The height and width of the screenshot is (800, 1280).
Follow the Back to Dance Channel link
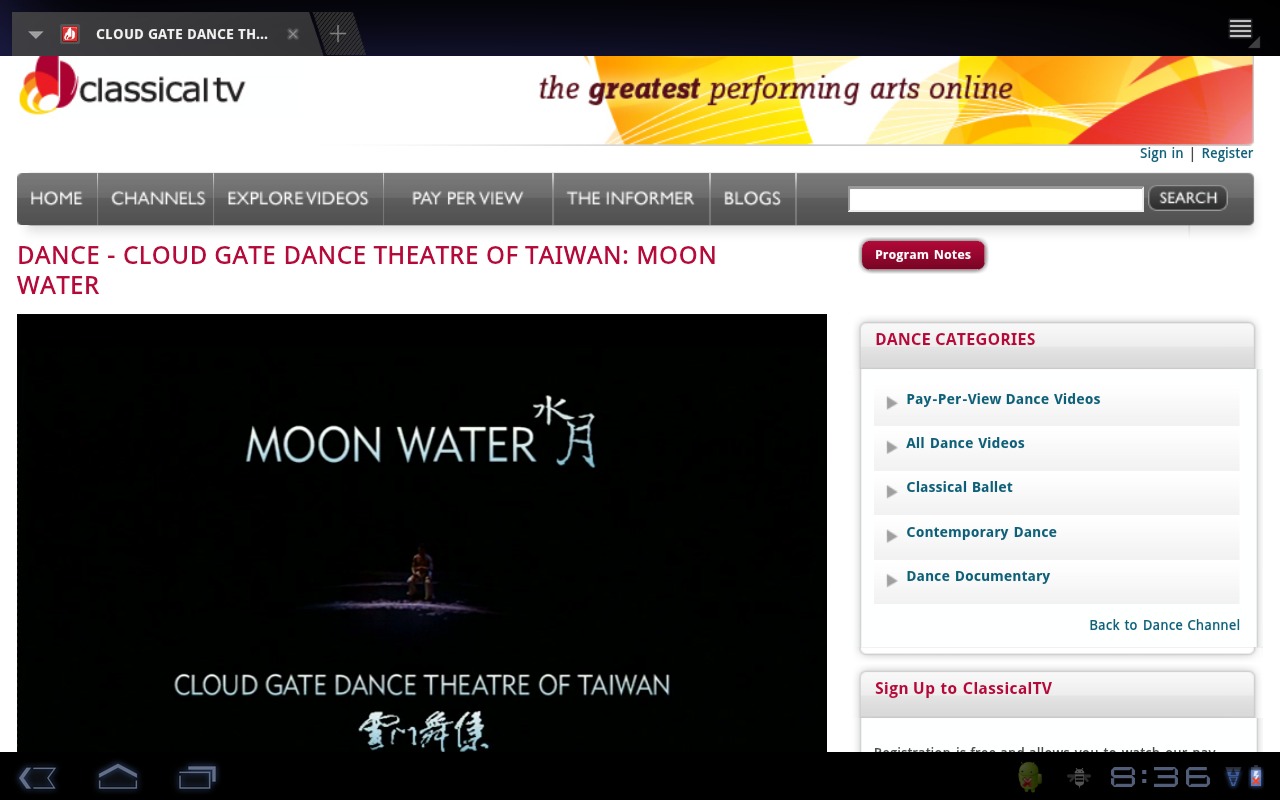click(1164, 625)
